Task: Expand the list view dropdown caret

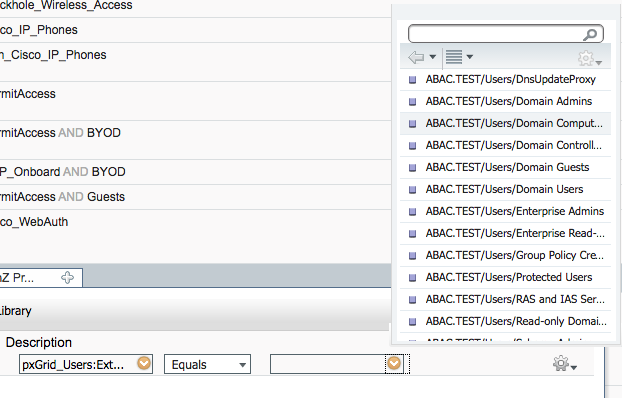Action: coord(470,57)
